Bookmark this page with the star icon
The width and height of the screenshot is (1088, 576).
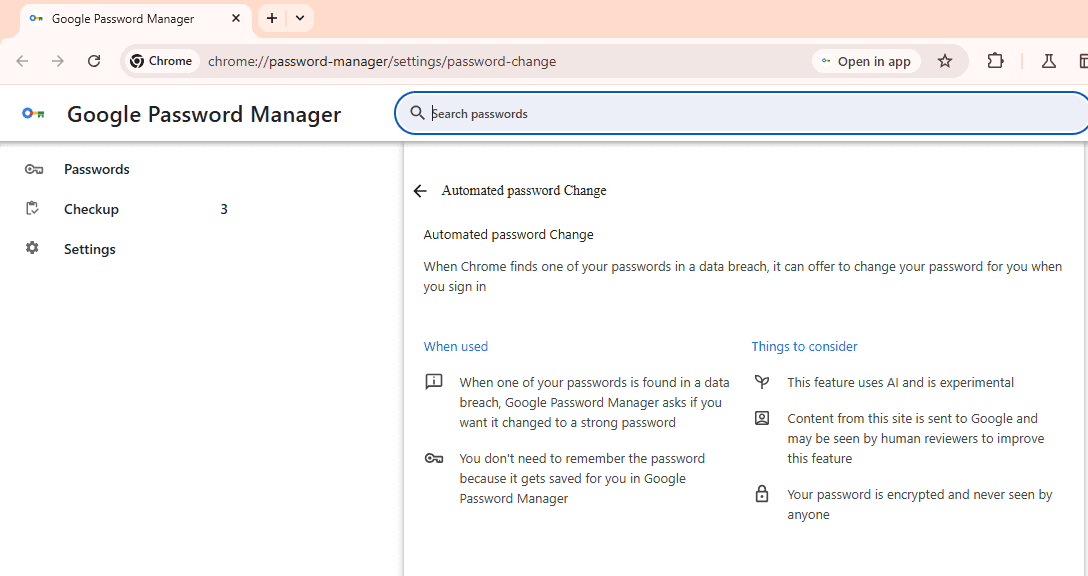(x=944, y=61)
